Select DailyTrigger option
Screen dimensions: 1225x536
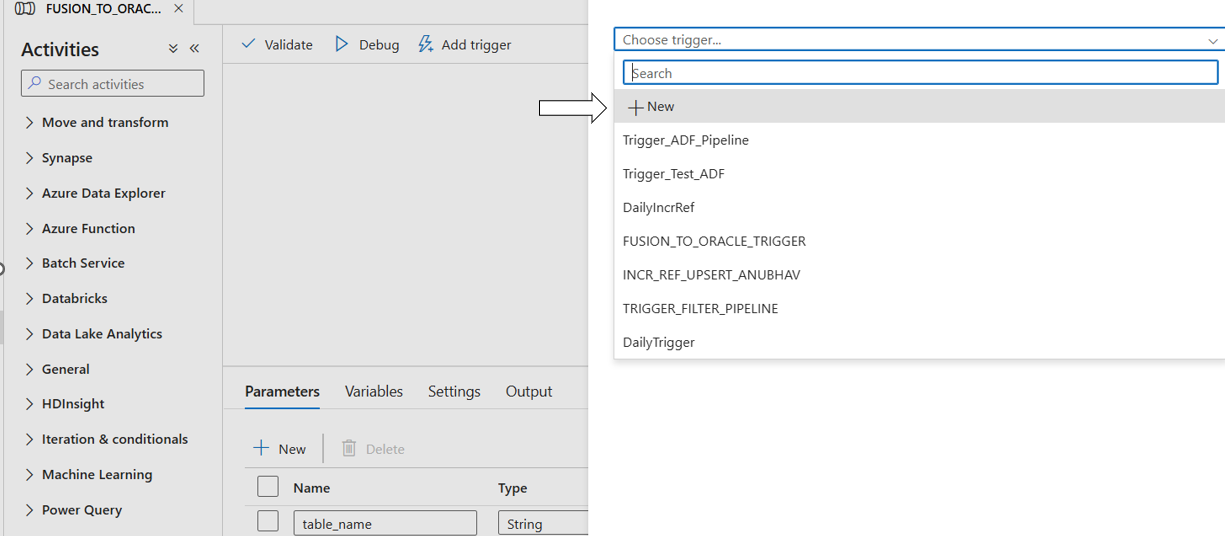coord(919,342)
